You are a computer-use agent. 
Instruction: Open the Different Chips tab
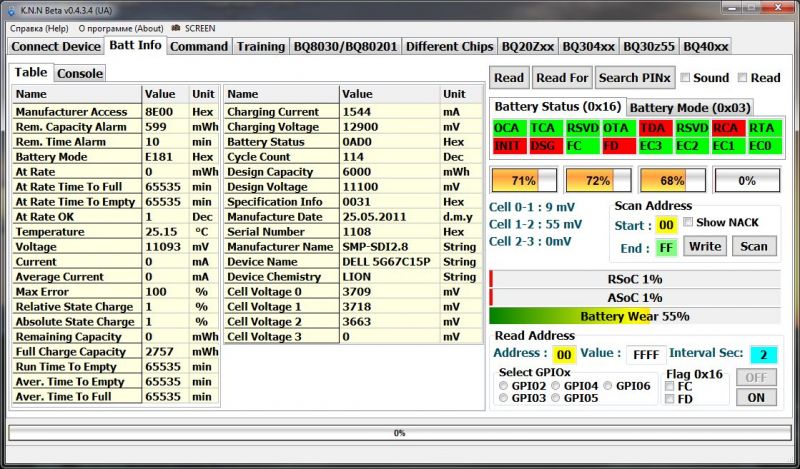(449, 46)
